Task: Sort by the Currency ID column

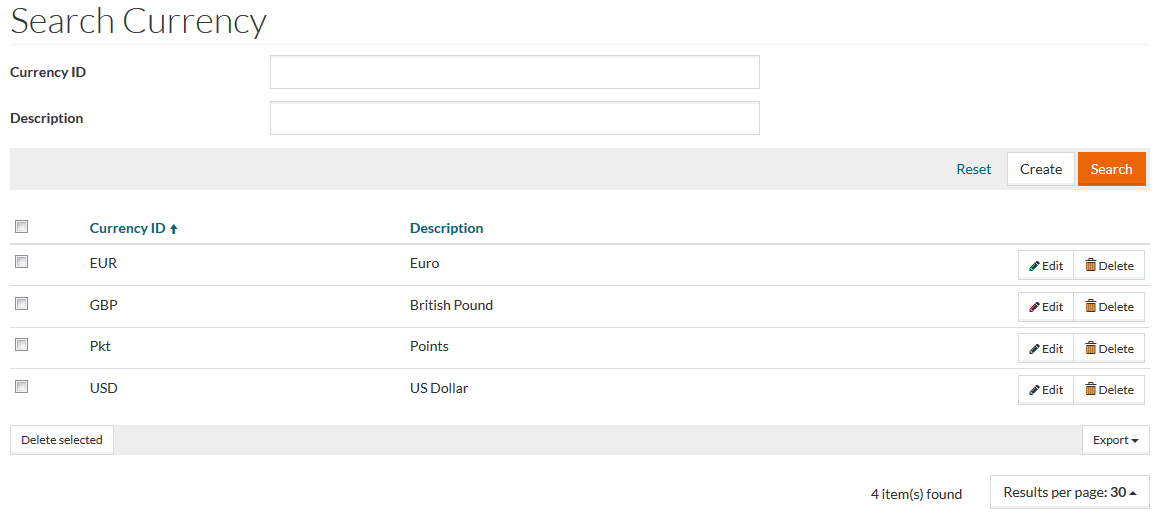Action: tap(128, 228)
